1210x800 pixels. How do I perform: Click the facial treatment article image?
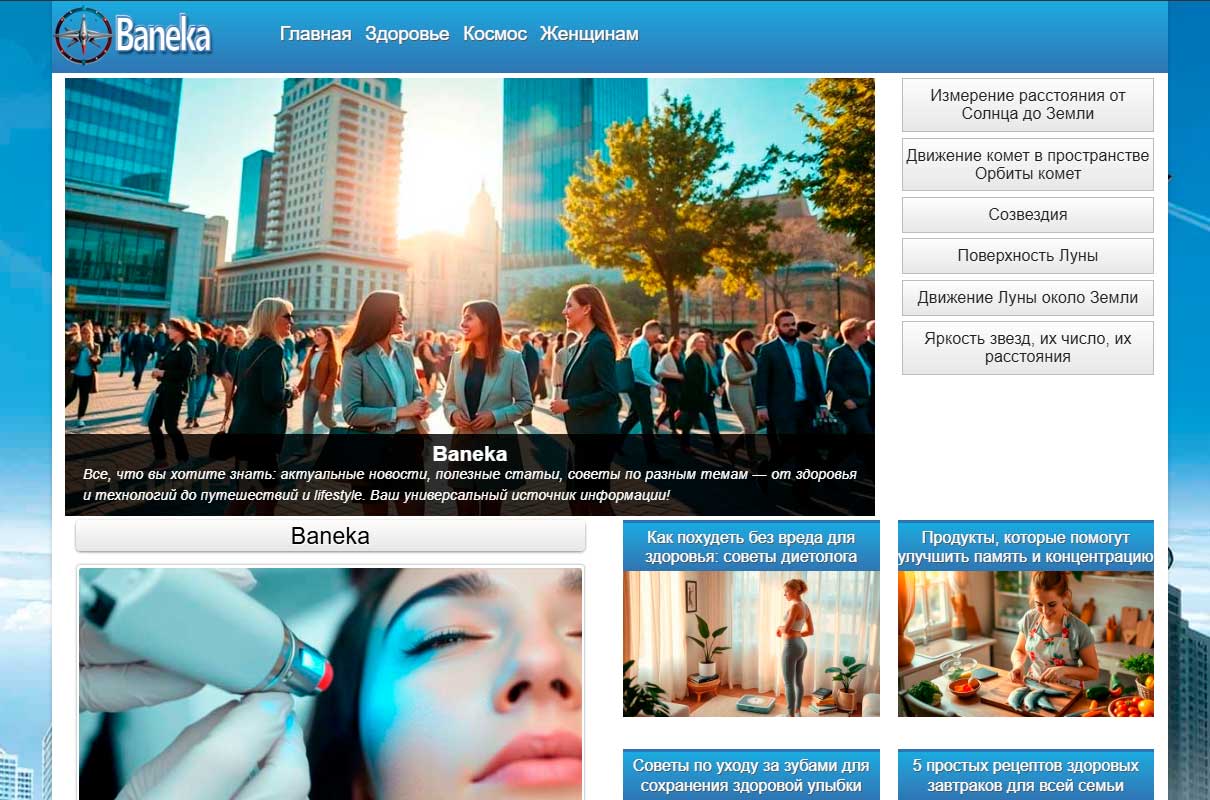tap(330, 680)
